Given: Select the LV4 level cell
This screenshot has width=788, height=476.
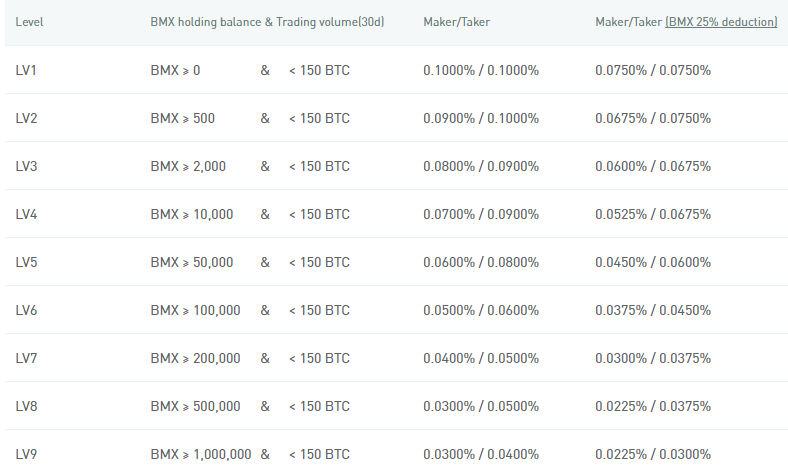Looking at the screenshot, I should 26,214.
